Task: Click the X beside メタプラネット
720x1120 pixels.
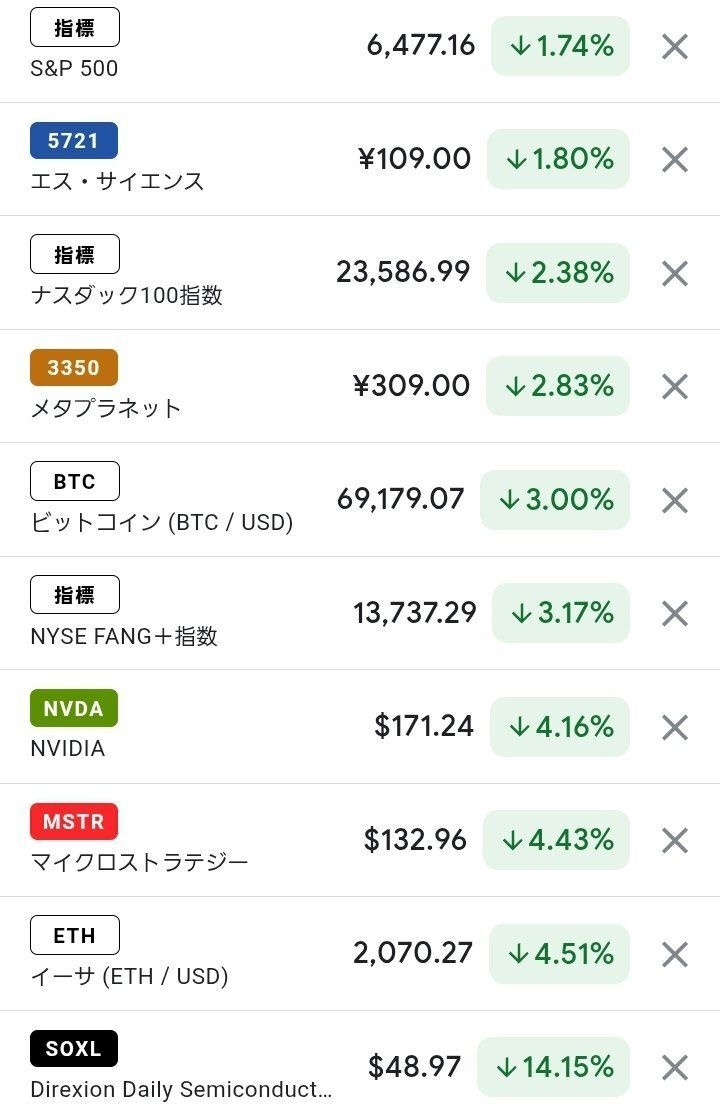Action: (675, 386)
